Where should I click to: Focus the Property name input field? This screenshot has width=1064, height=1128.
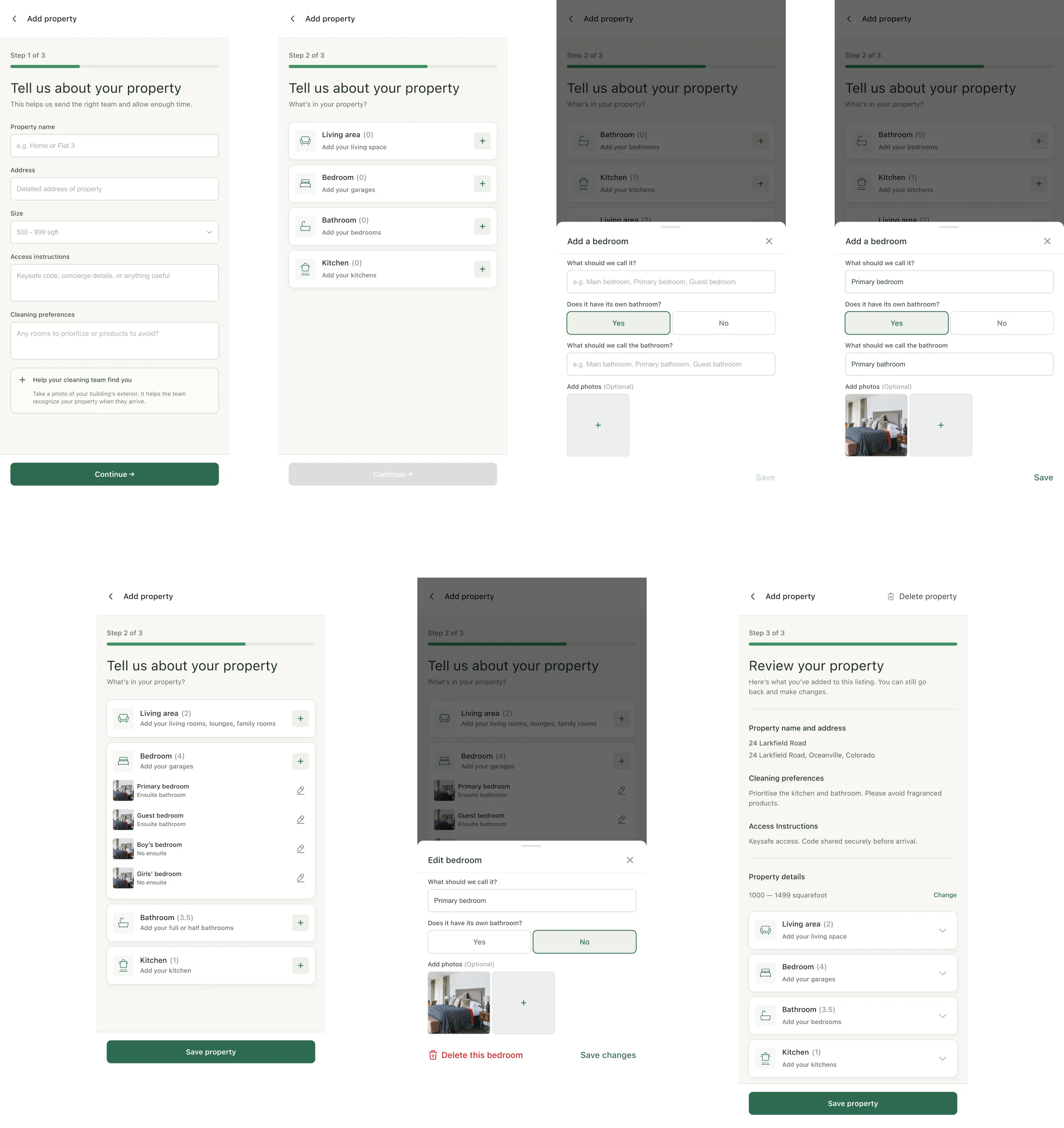click(115, 146)
